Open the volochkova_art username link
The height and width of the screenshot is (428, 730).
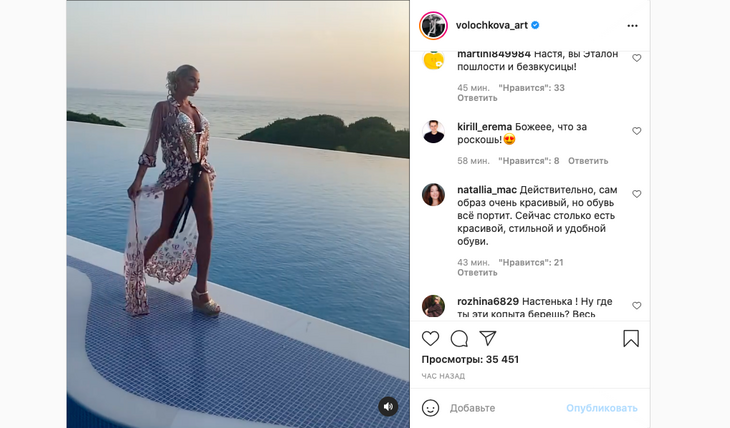tap(491, 25)
